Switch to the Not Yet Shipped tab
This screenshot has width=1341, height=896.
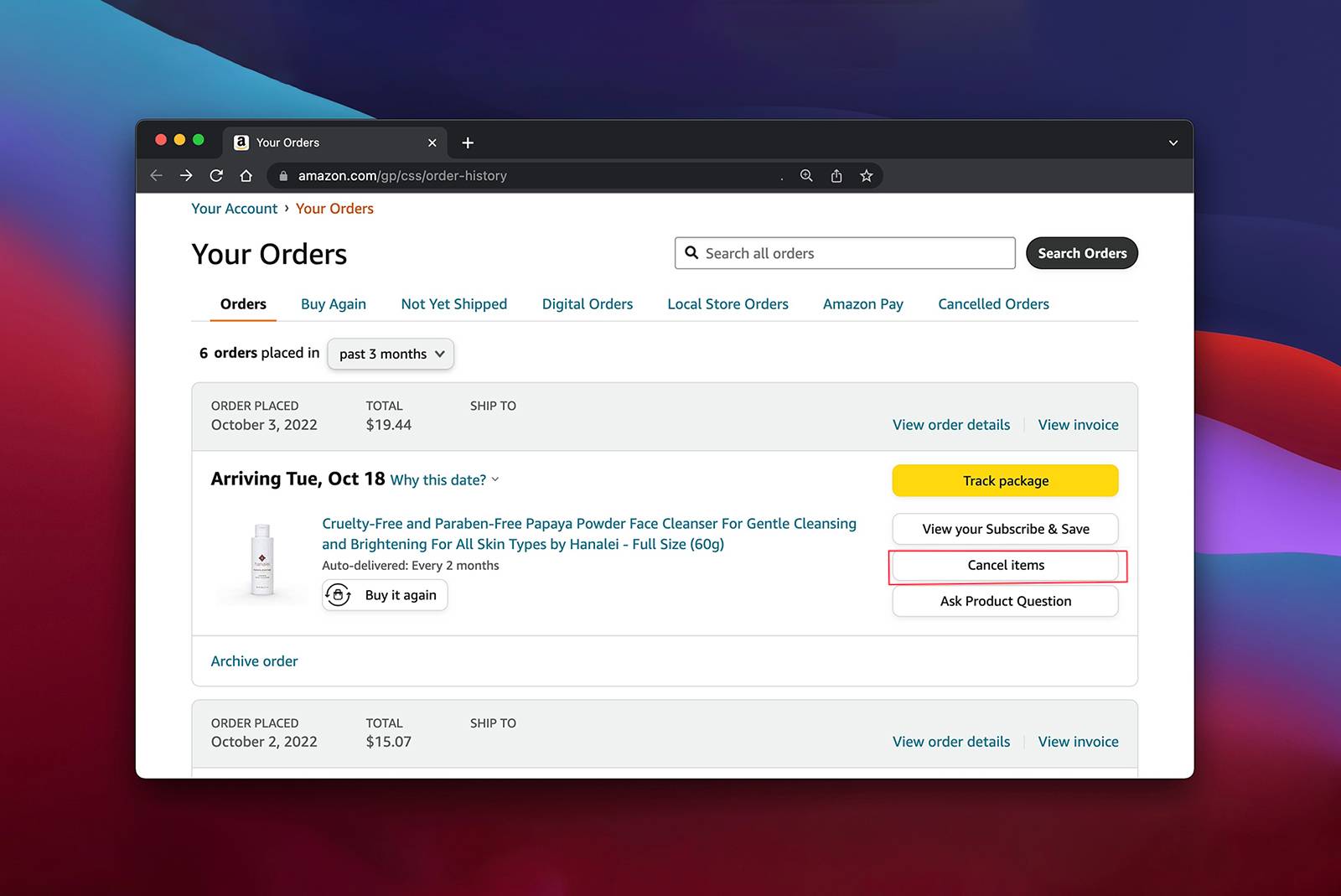453,304
